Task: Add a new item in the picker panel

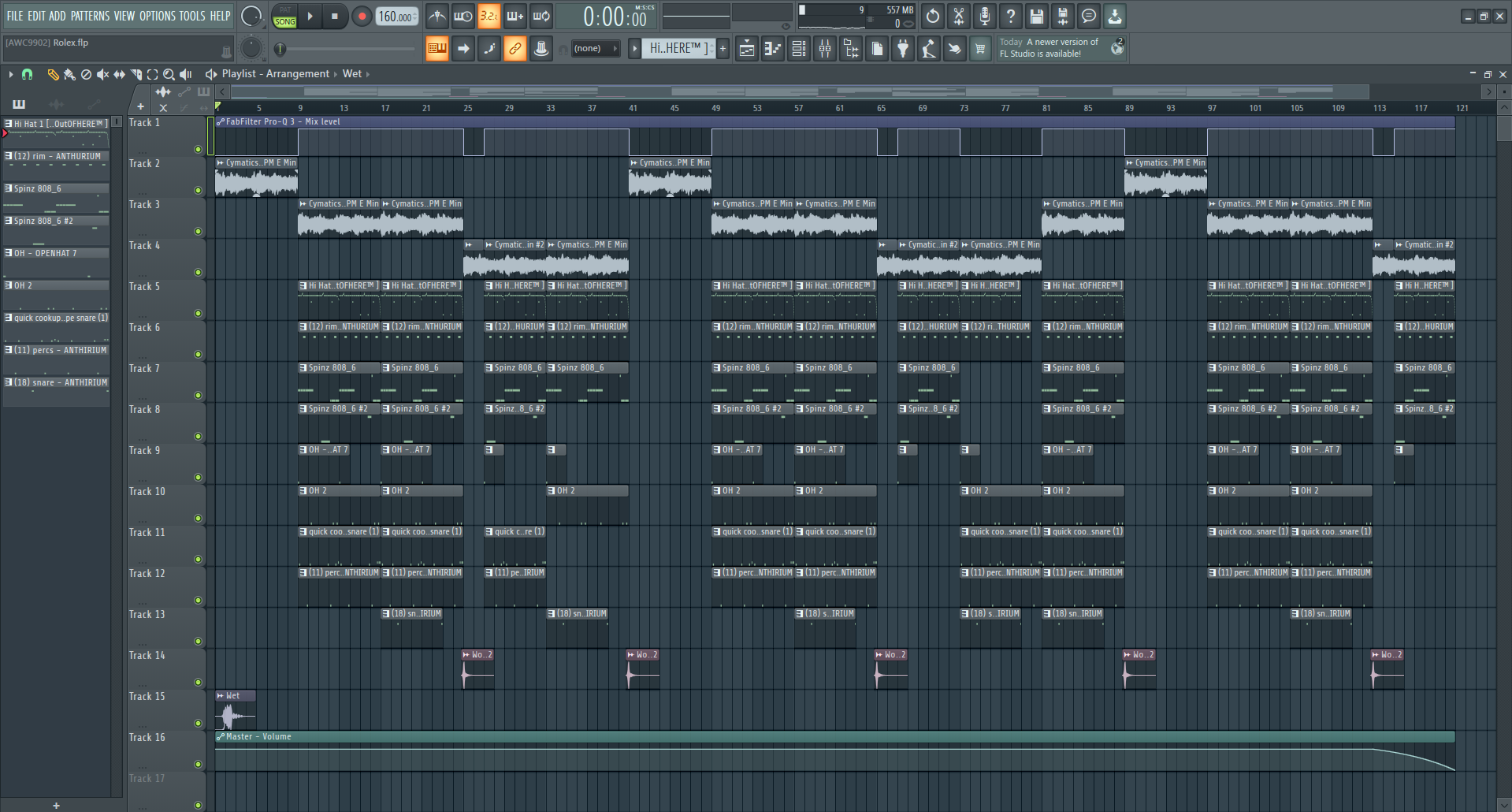Action: [x=56, y=806]
